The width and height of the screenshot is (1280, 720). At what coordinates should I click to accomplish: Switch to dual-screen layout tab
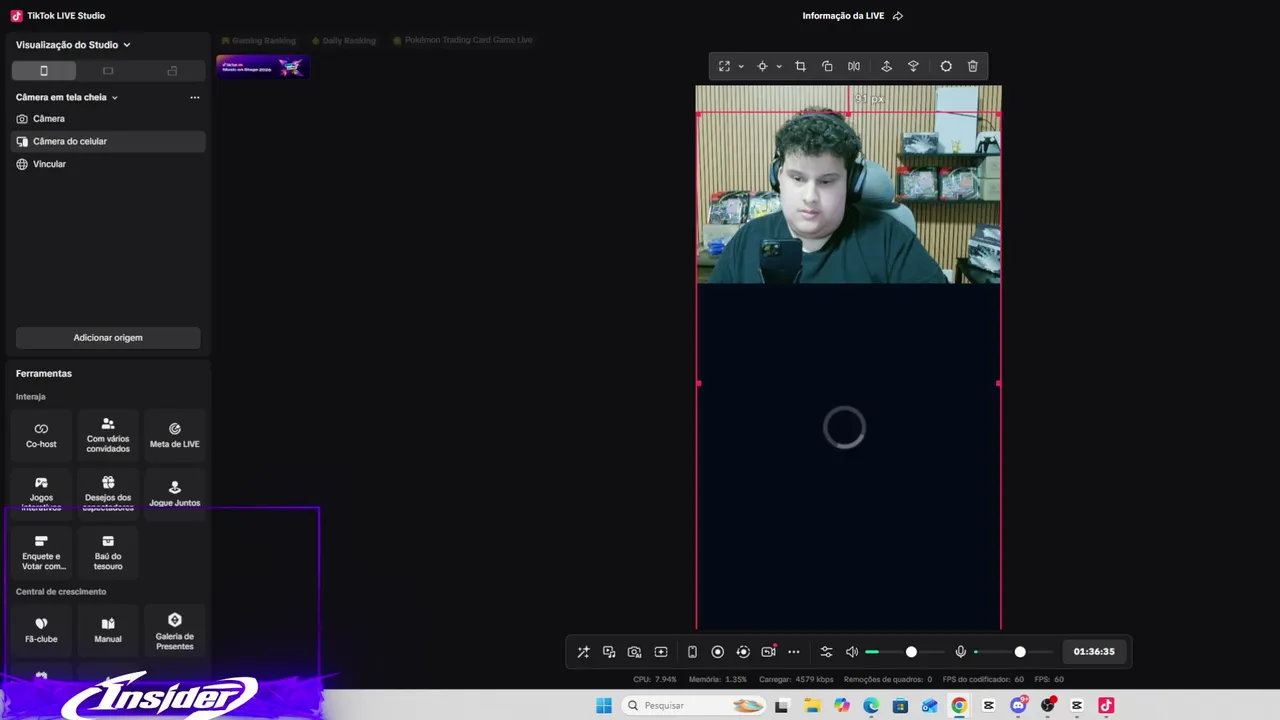pos(172,71)
